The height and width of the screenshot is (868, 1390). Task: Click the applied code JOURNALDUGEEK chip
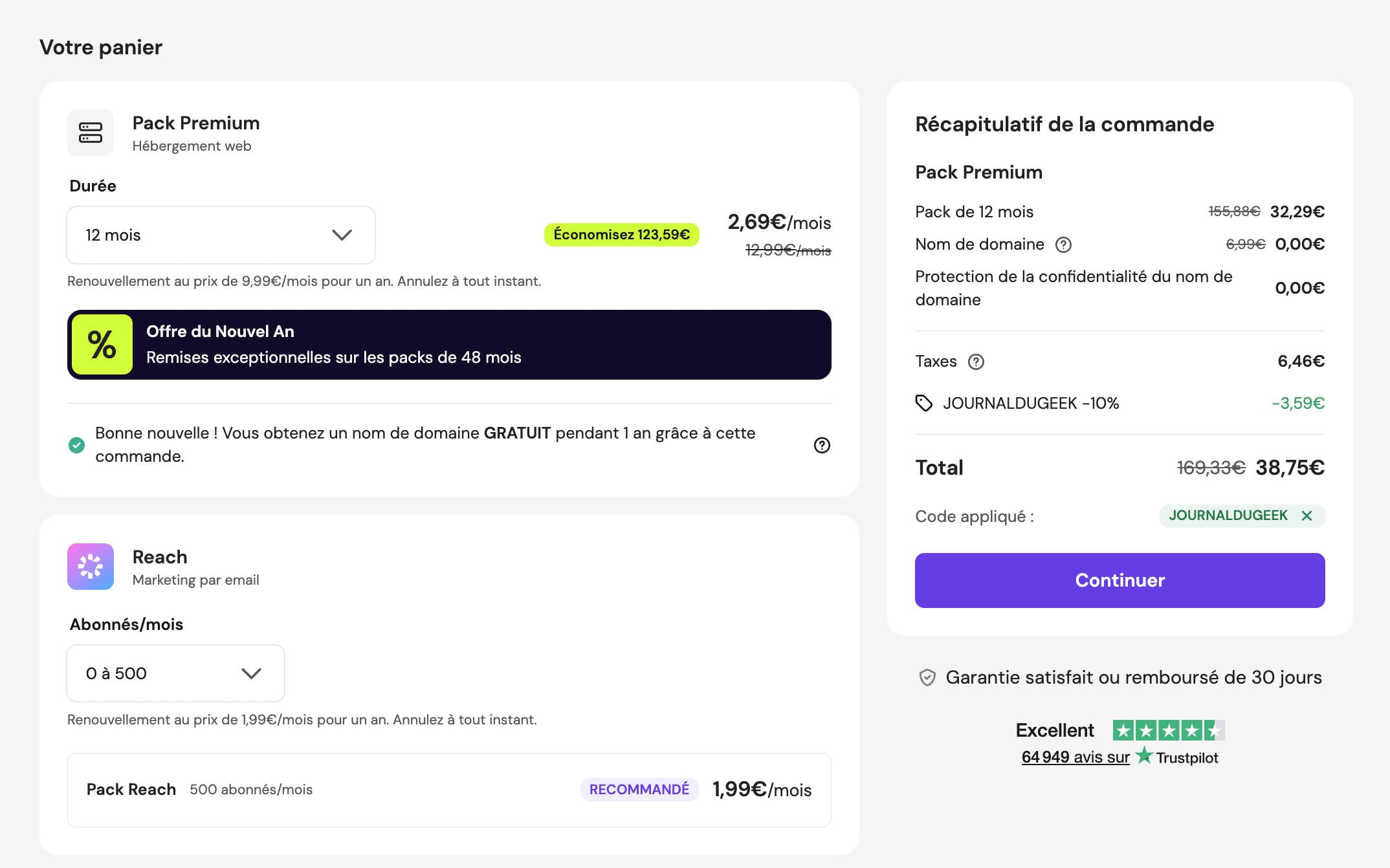click(1242, 515)
